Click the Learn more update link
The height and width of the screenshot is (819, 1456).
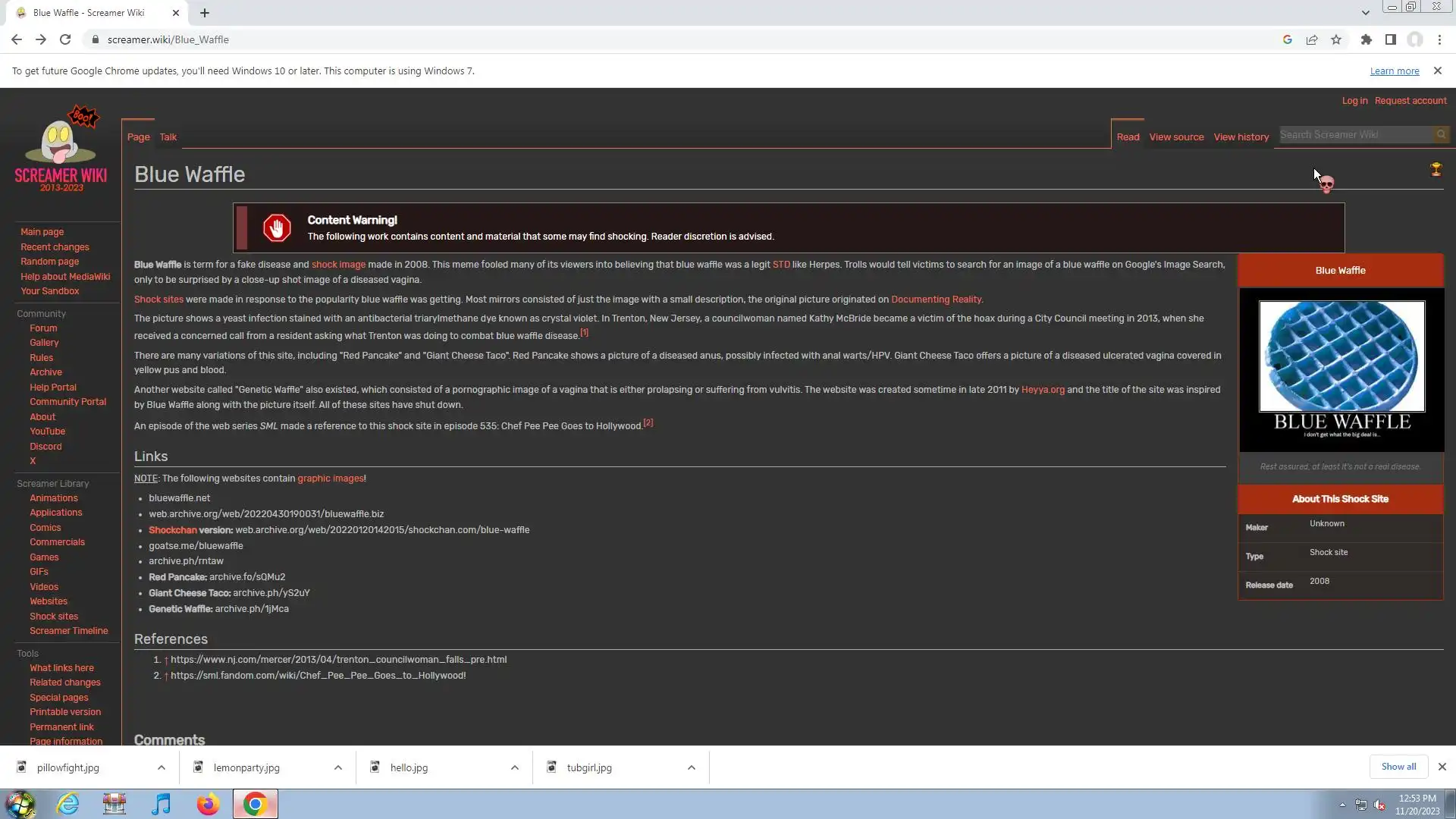[x=1394, y=71]
